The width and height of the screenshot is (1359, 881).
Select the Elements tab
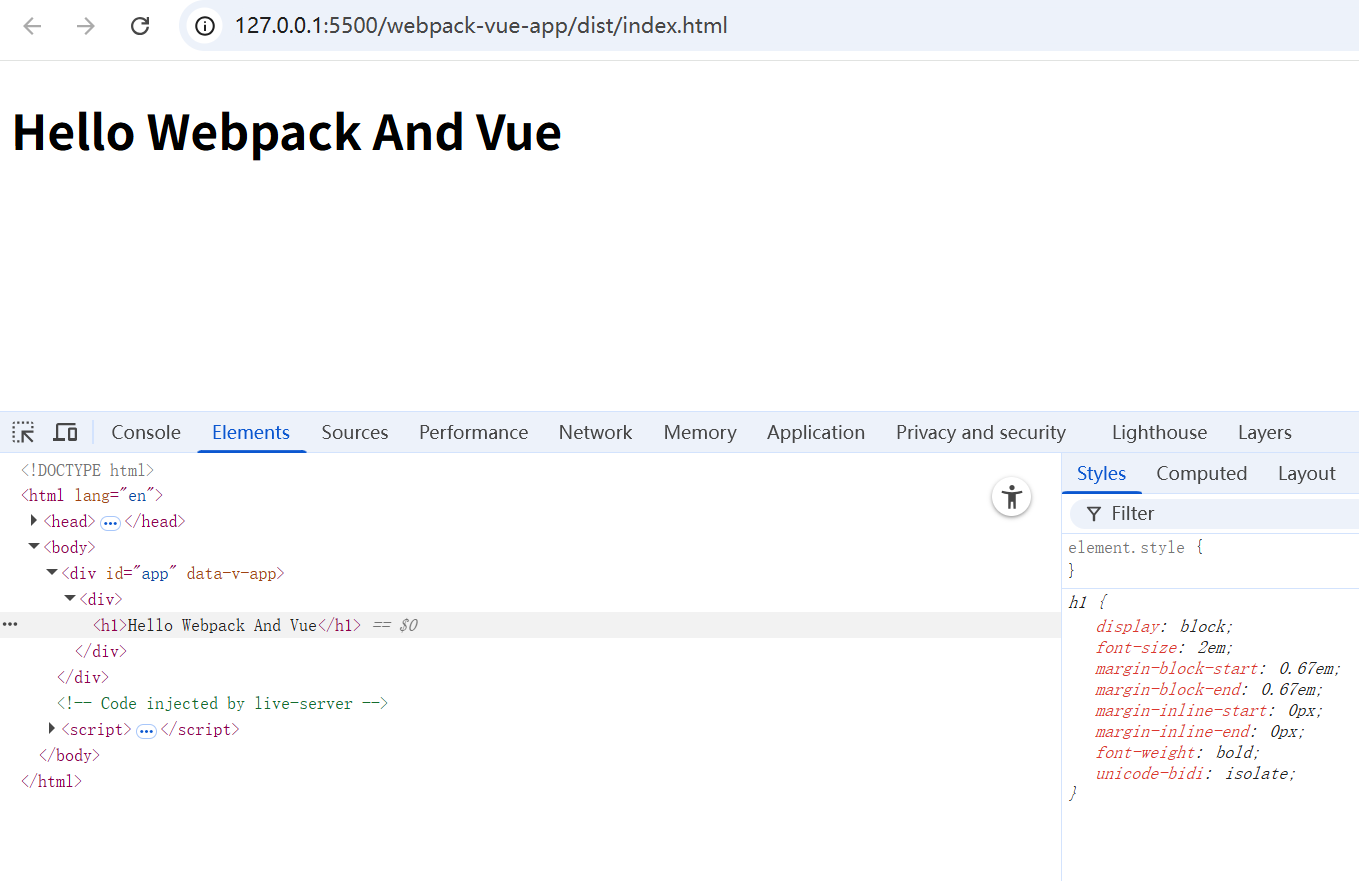click(x=251, y=432)
